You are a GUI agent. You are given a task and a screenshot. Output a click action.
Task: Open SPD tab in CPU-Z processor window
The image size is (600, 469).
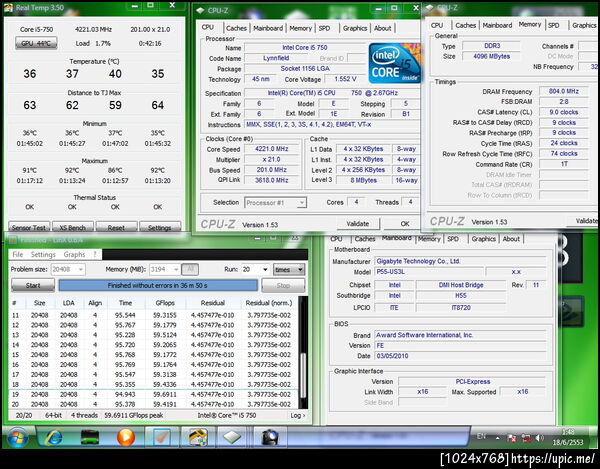pos(324,28)
